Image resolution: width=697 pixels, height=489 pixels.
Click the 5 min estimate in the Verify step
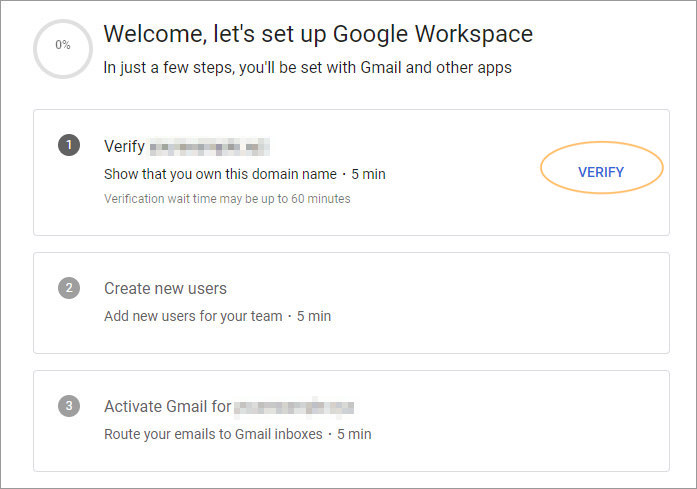point(369,174)
